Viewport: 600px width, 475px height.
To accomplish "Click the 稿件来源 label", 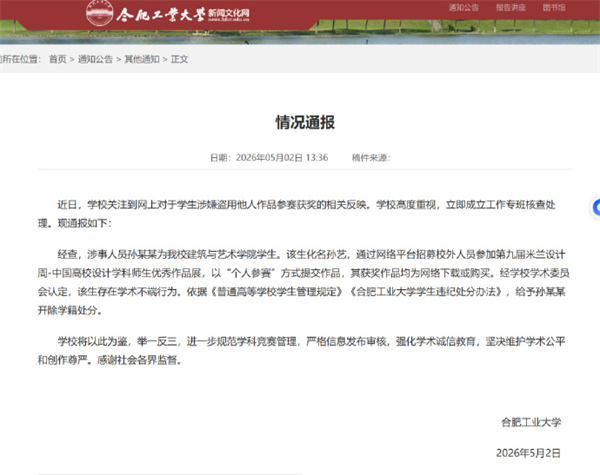I will [x=371, y=158].
